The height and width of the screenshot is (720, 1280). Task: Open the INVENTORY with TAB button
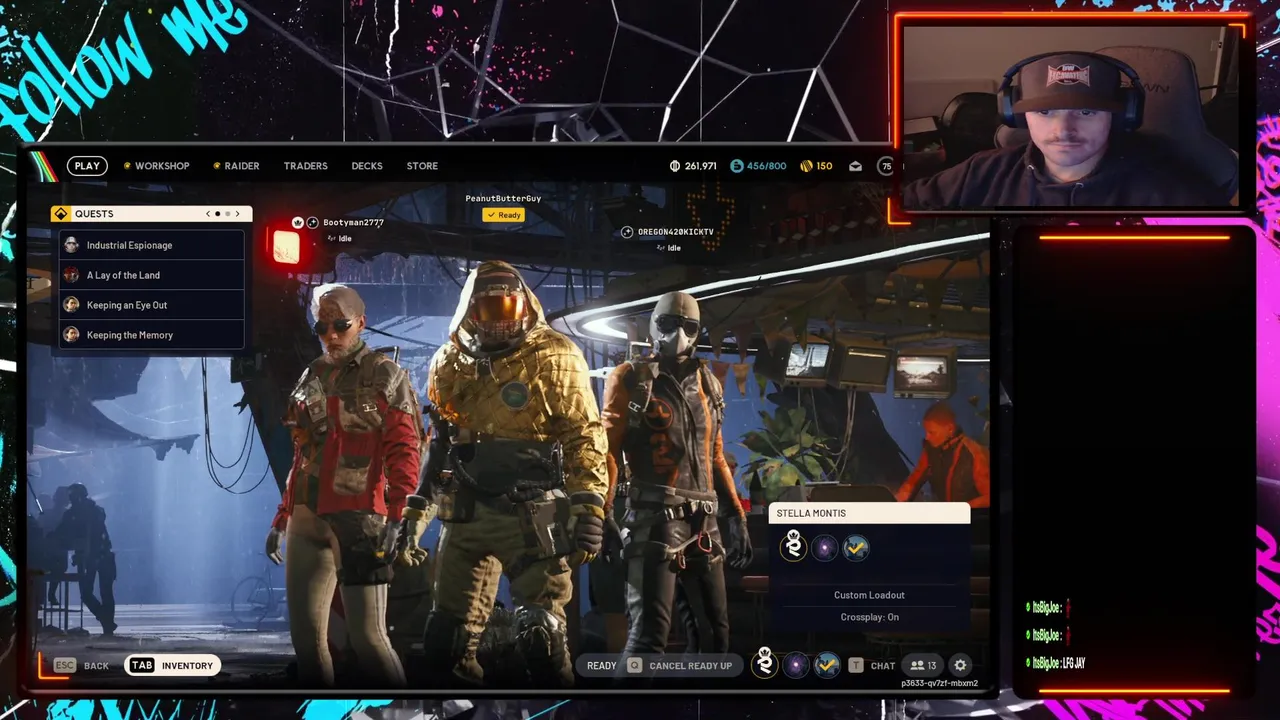point(172,666)
